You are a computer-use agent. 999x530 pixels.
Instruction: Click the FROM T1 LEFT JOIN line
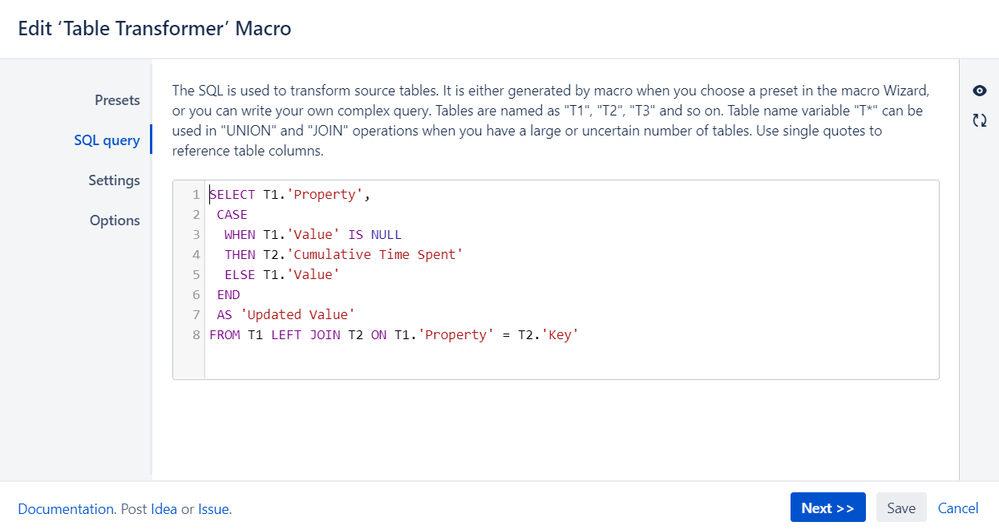tap(394, 335)
